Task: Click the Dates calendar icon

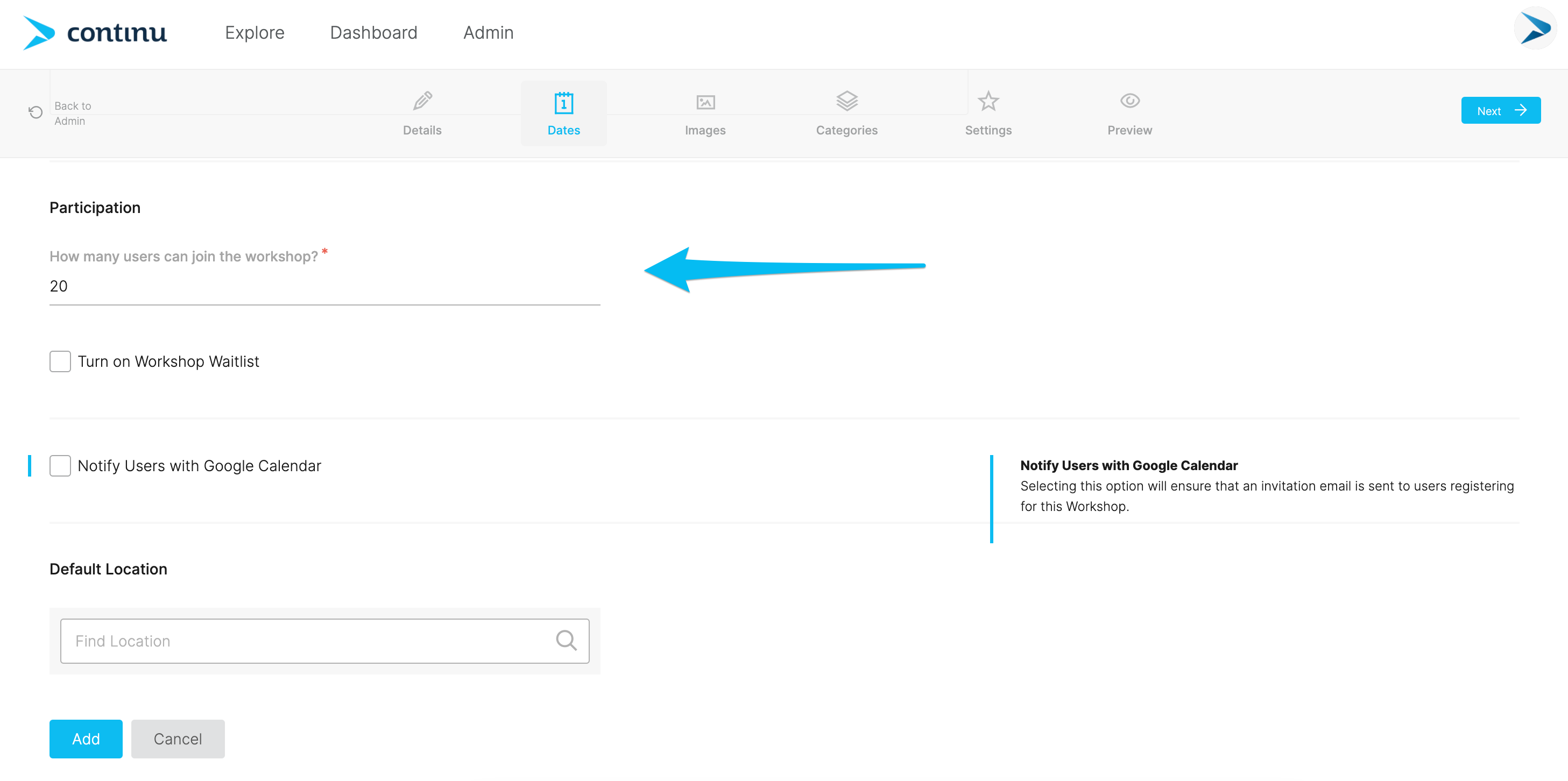Action: pos(564,102)
